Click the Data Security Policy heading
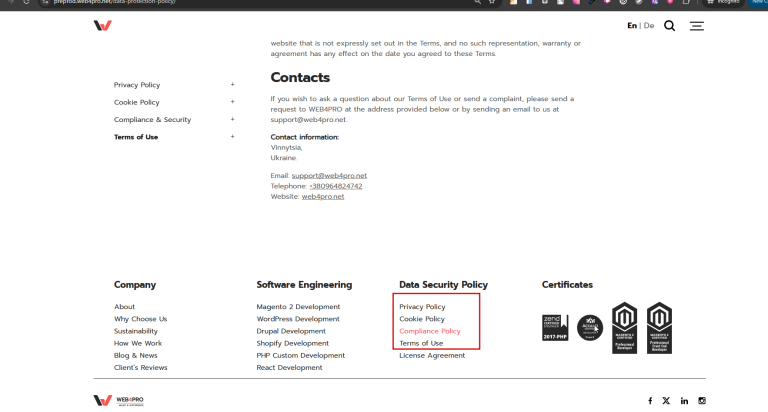Screen dimensions: 768x412 click(x=443, y=285)
